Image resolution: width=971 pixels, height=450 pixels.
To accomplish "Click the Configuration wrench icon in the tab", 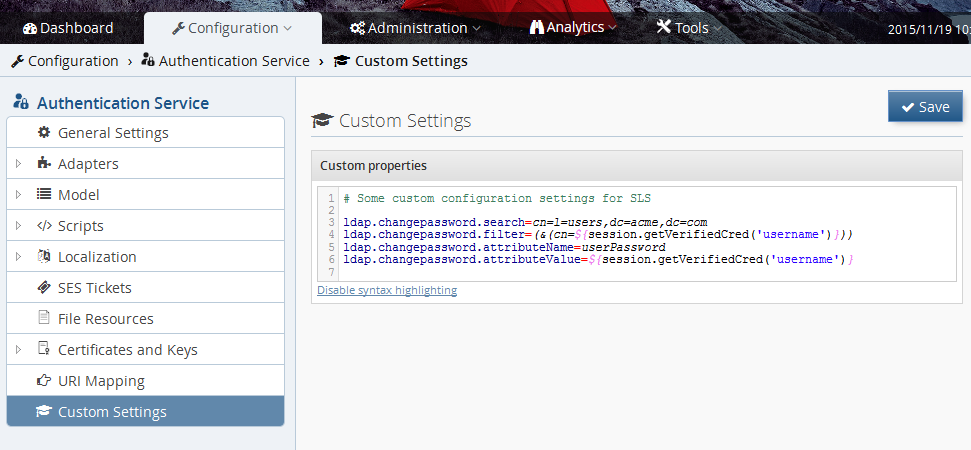I will click(178, 28).
